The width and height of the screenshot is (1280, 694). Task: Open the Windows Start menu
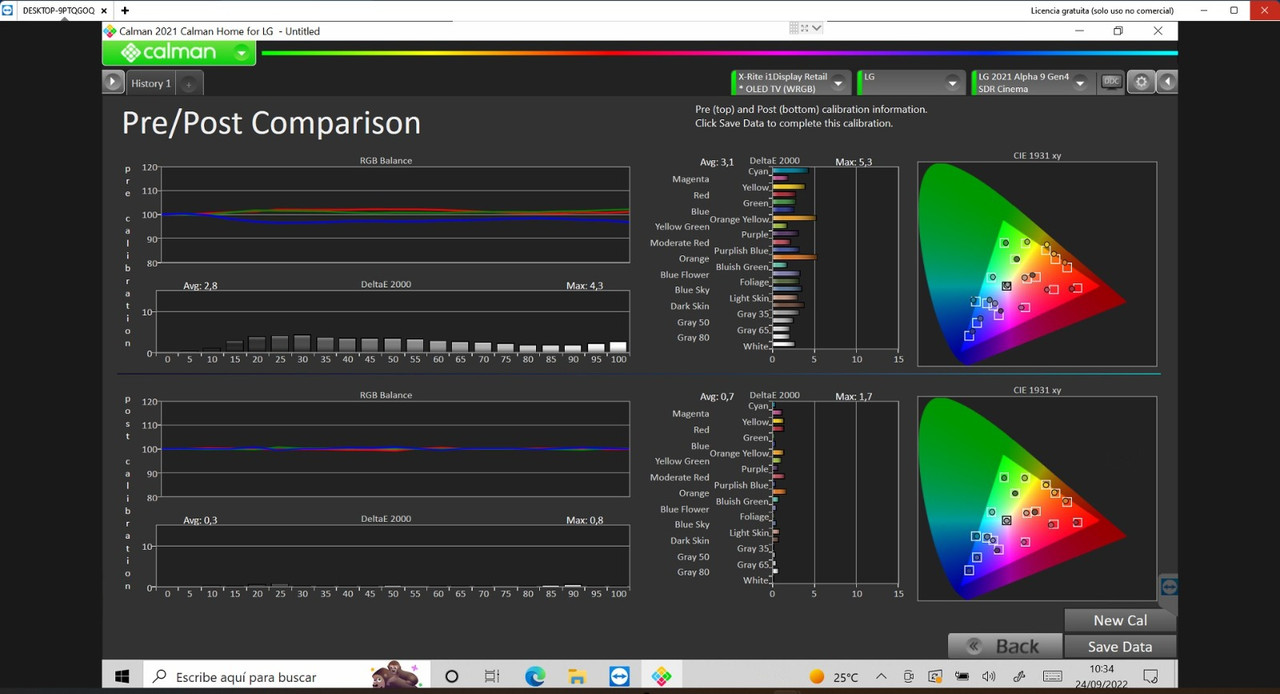[x=122, y=677]
